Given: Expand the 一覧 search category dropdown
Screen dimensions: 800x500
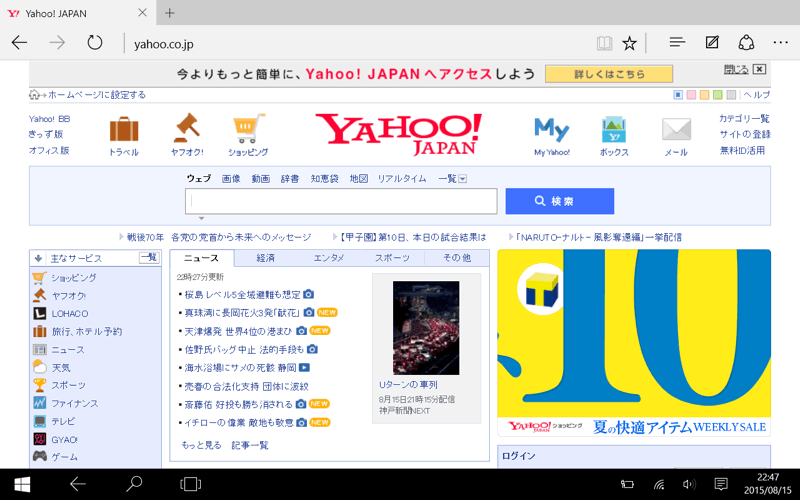Looking at the screenshot, I should click(x=462, y=179).
